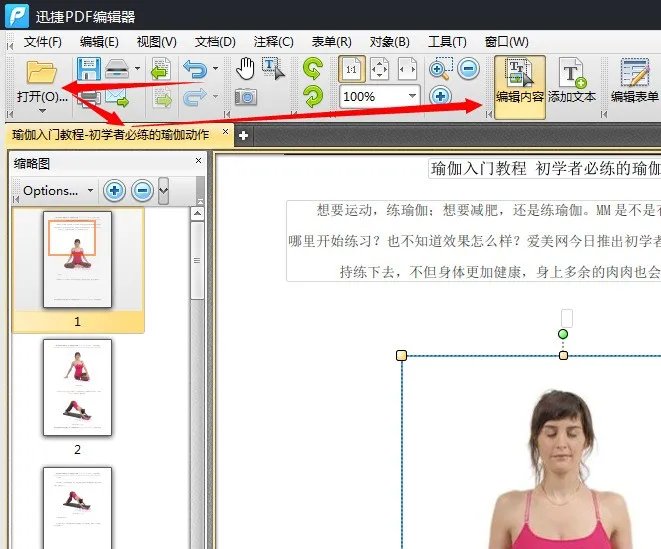Select page 1 thumbnail
The height and width of the screenshot is (549, 661).
pyautogui.click(x=78, y=259)
